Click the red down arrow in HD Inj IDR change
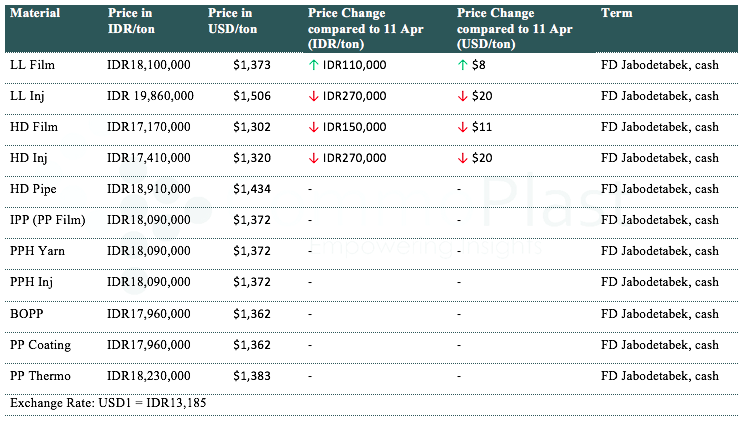The image size is (750, 421). (314, 158)
